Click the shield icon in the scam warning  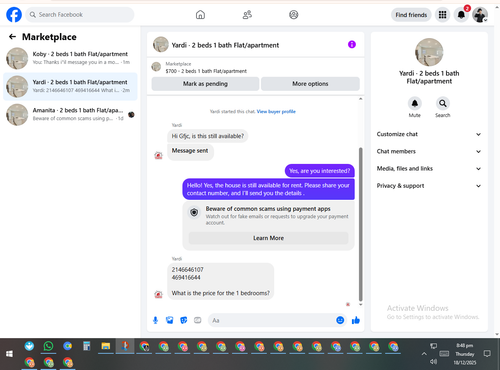tap(194, 212)
